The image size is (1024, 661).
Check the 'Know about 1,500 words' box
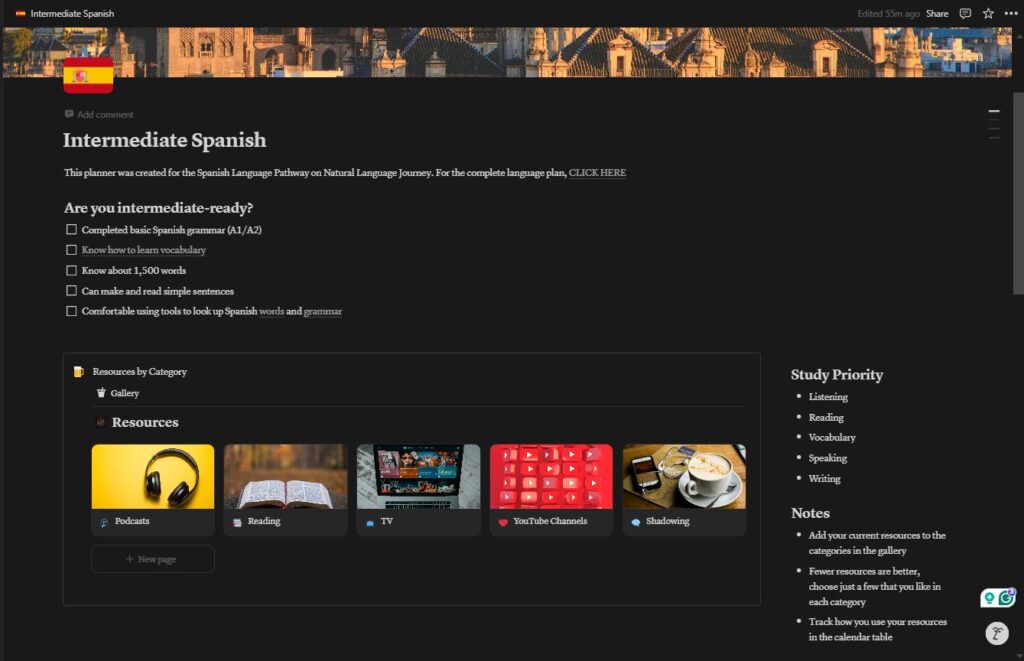(x=71, y=270)
